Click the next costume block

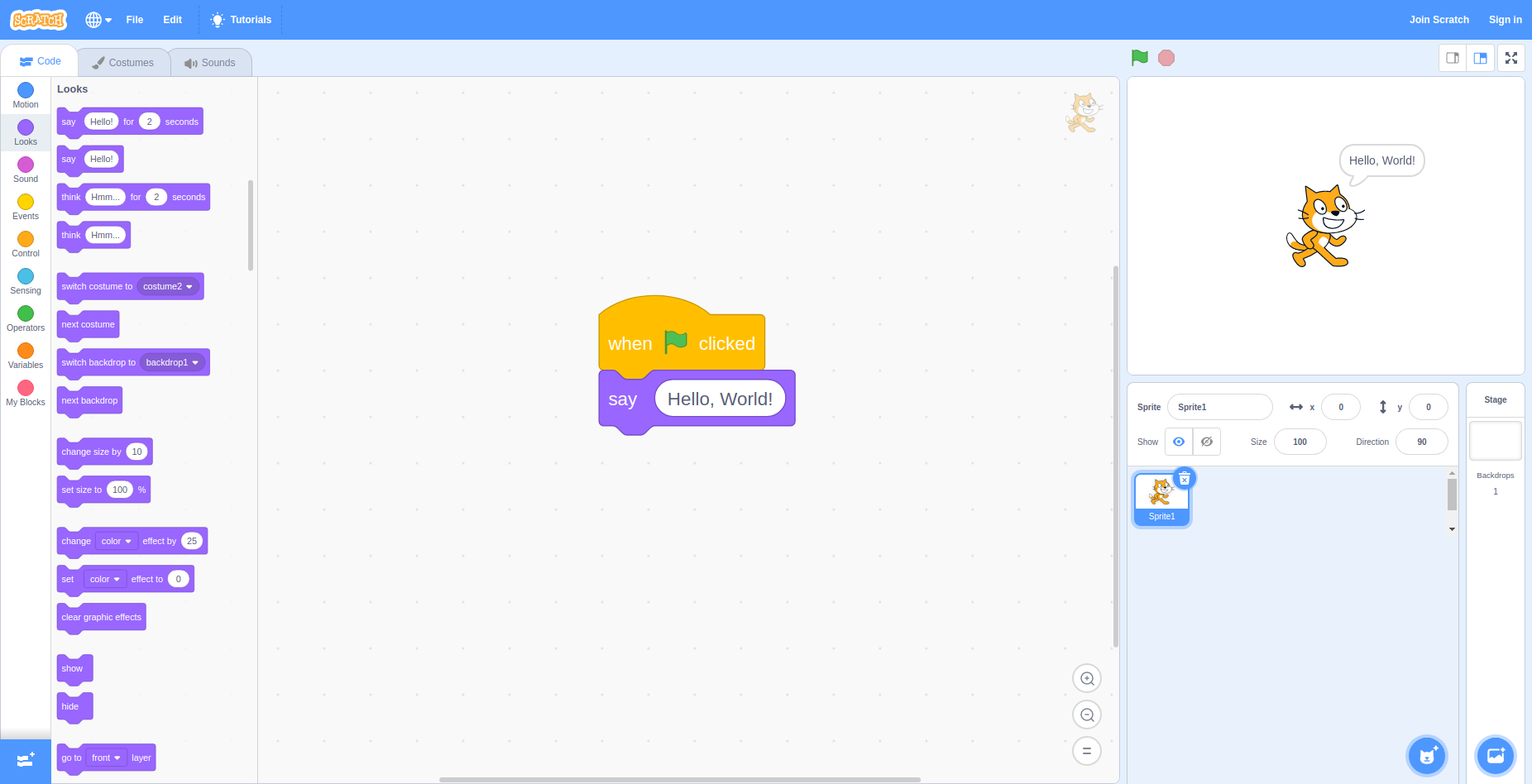pyautogui.click(x=88, y=325)
